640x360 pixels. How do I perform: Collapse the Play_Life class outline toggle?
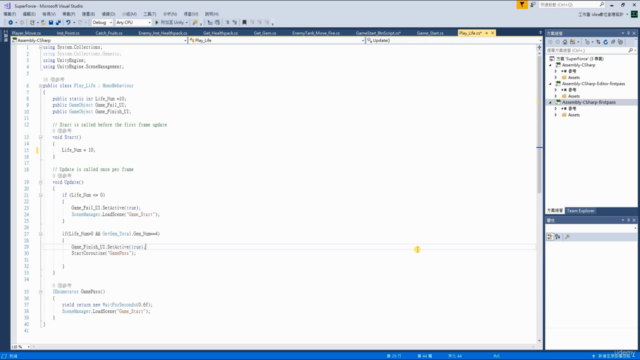40,86
